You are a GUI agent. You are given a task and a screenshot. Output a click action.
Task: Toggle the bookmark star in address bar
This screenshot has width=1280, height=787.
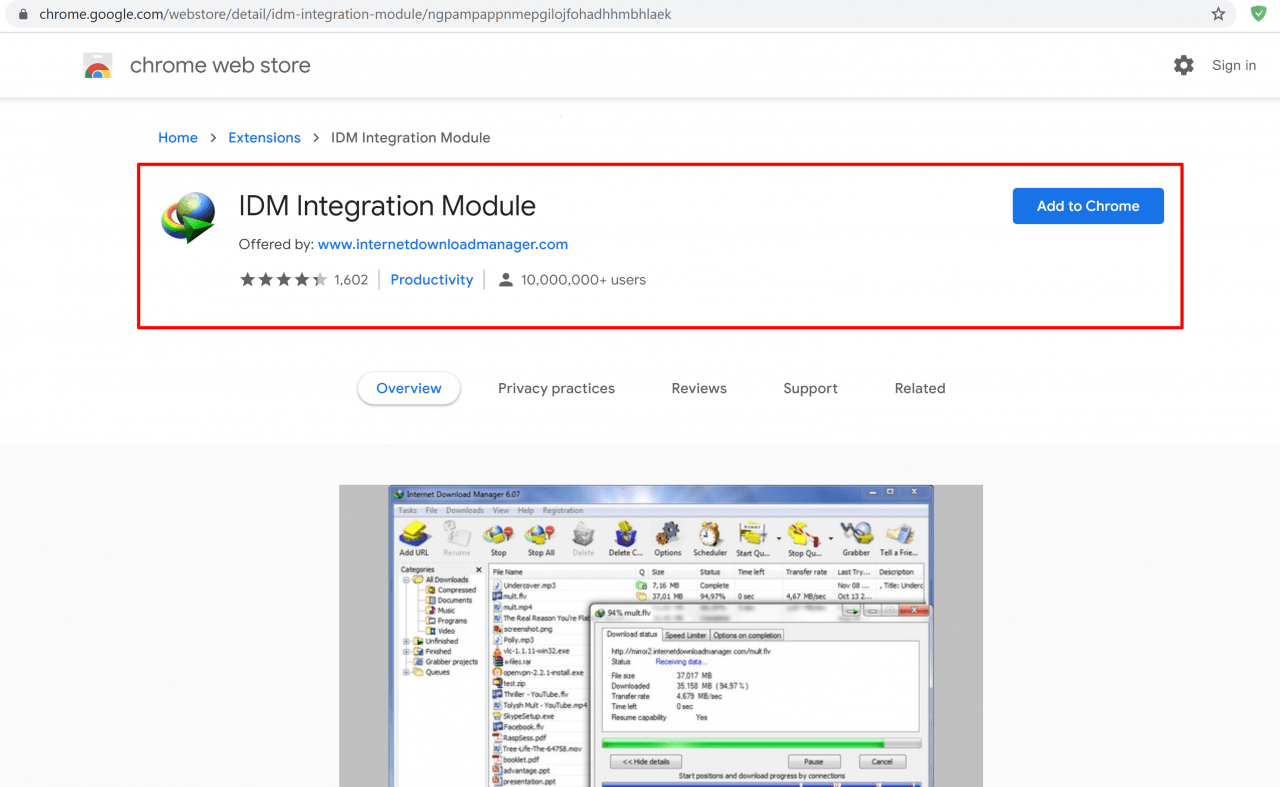click(1218, 14)
